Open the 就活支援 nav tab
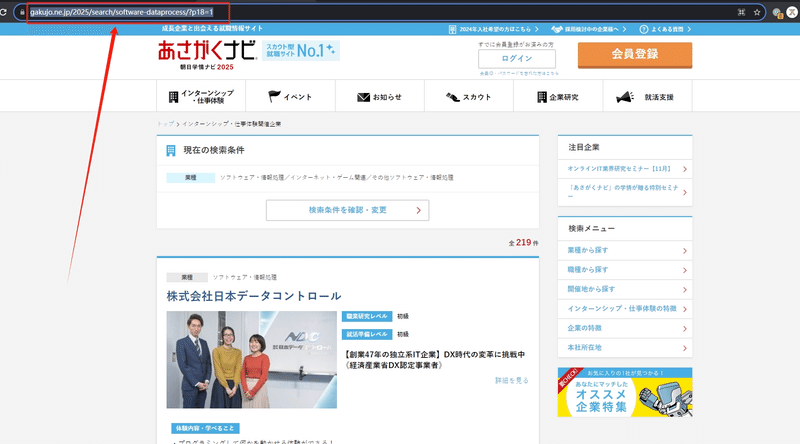Screen dimensions: 800x444 pos(647,96)
